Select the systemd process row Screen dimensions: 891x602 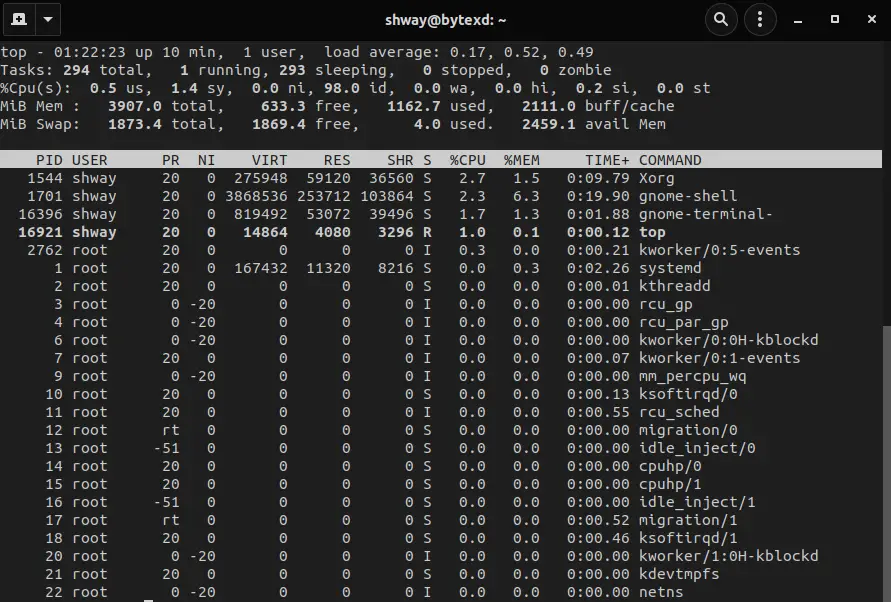pyautogui.click(x=441, y=268)
